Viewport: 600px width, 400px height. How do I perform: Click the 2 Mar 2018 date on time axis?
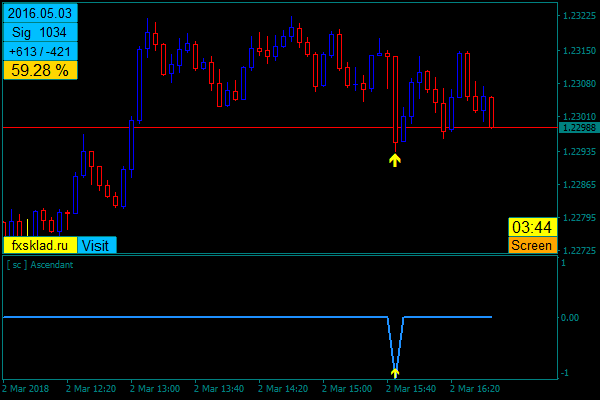(26, 387)
